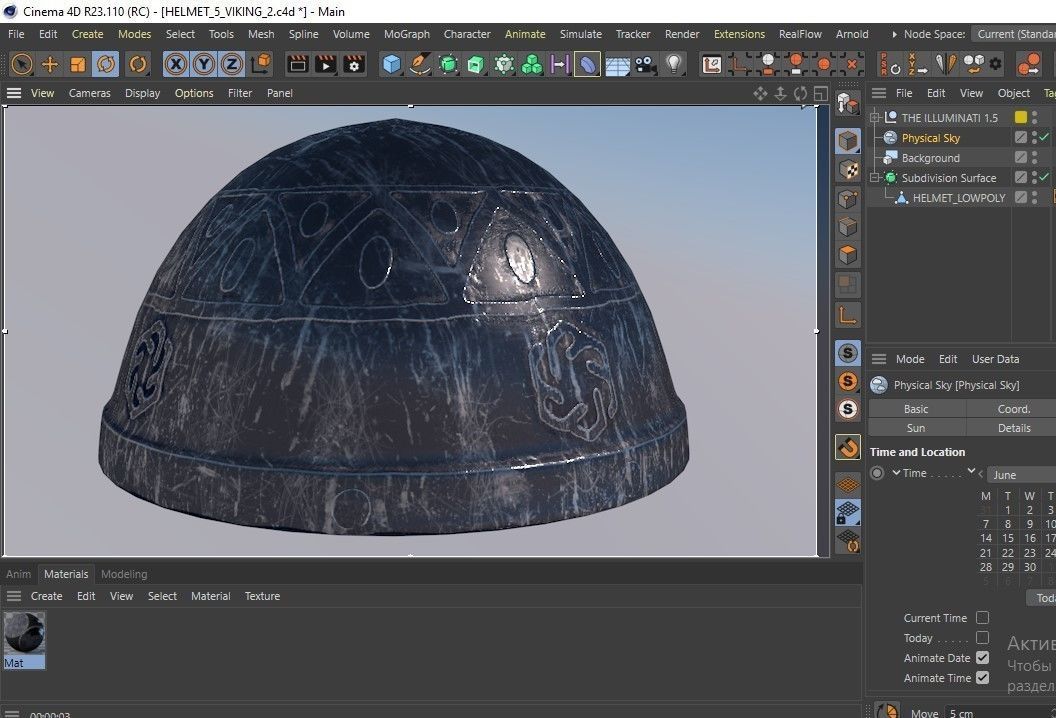Switch to Model mode cube icon
1056x718 pixels.
[848, 141]
